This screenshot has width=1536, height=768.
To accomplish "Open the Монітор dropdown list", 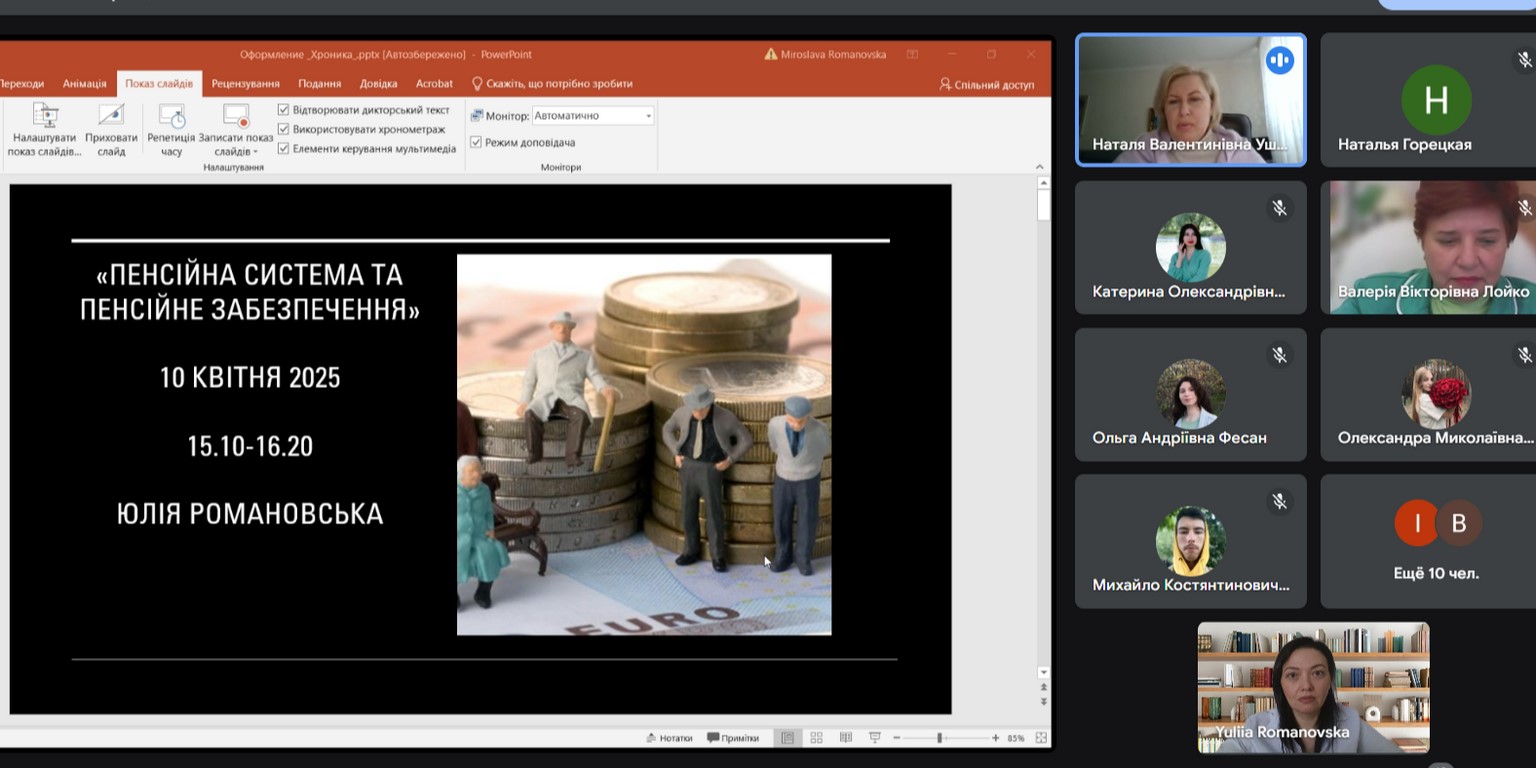I will [648, 116].
